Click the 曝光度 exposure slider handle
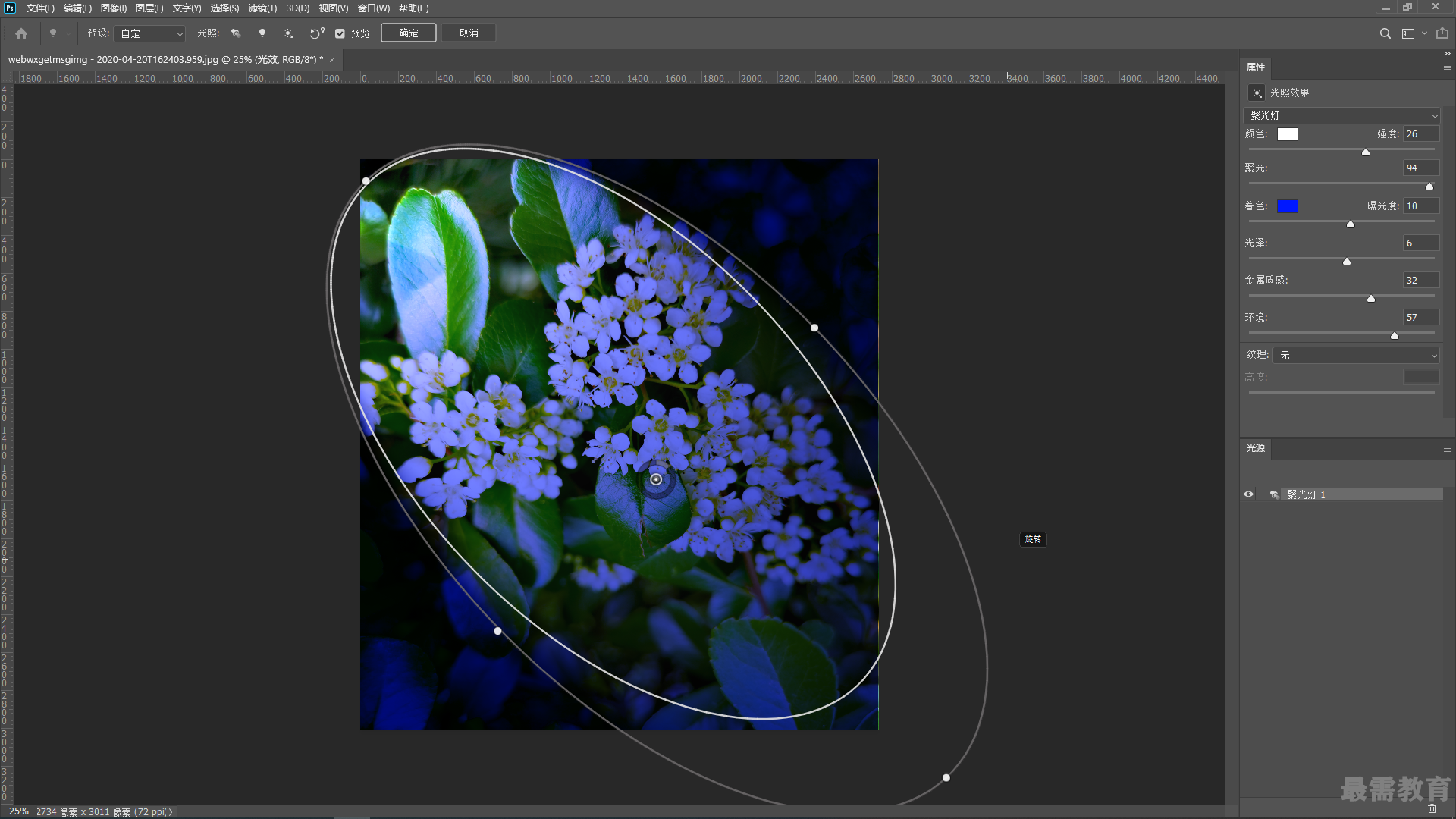 tap(1351, 224)
